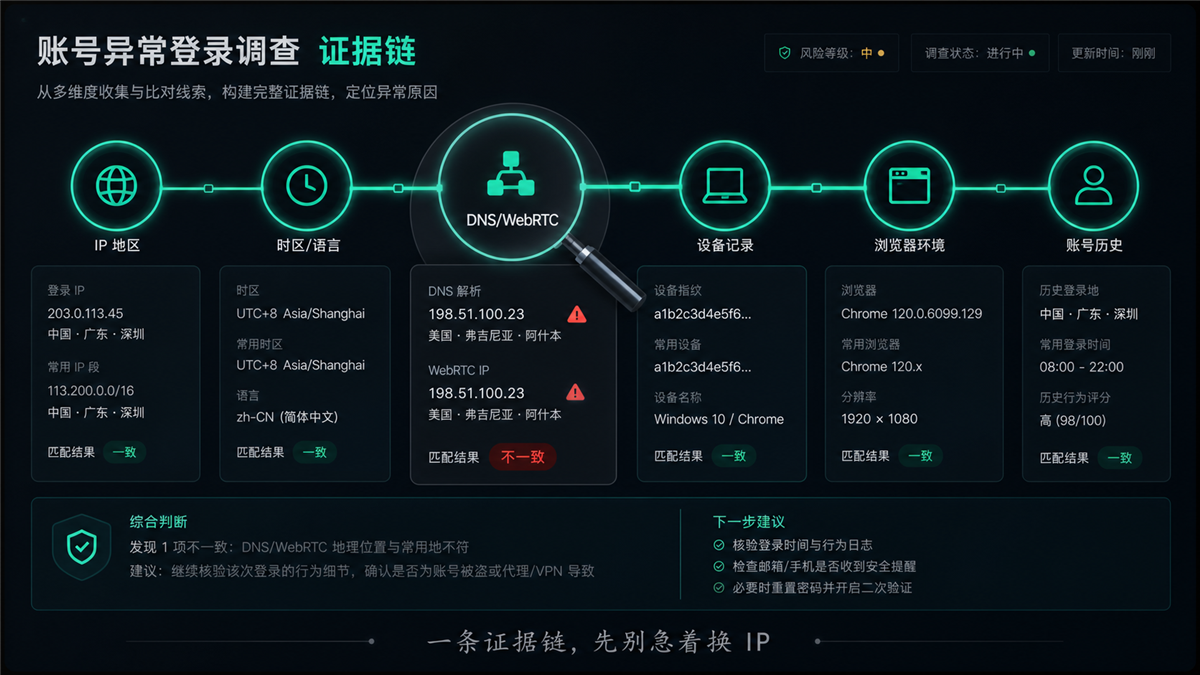This screenshot has height=675, width=1200.
Task: Select the DNS/WebRTC network node icon
Action: 512,172
